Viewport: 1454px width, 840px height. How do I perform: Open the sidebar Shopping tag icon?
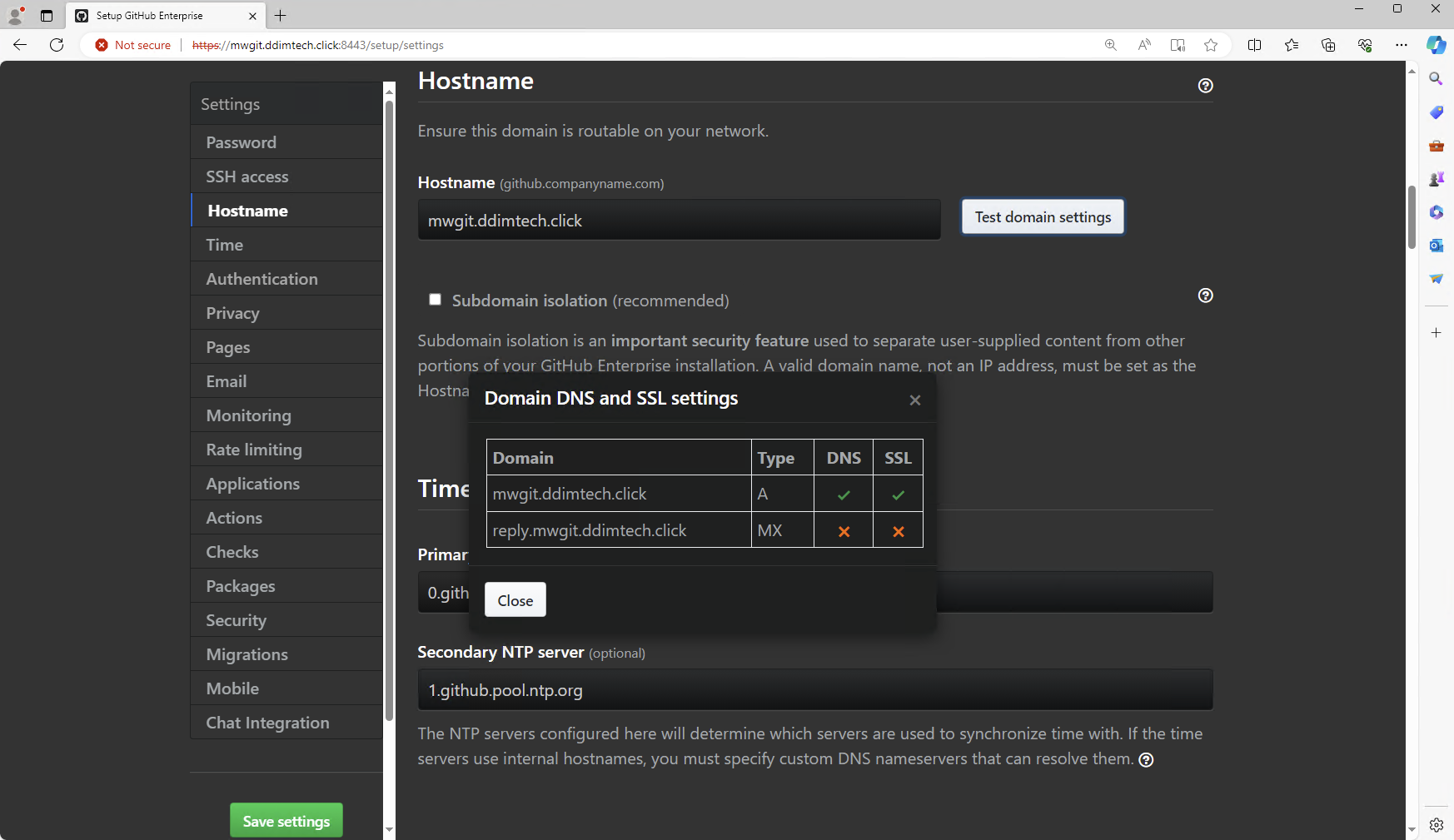click(1436, 112)
